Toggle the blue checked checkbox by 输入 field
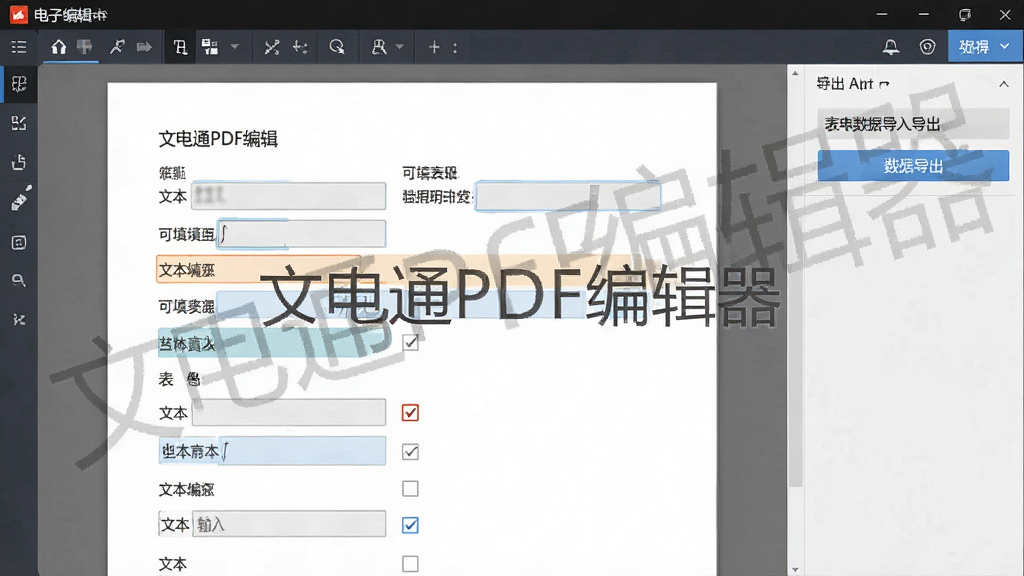This screenshot has width=1024, height=576. point(410,525)
